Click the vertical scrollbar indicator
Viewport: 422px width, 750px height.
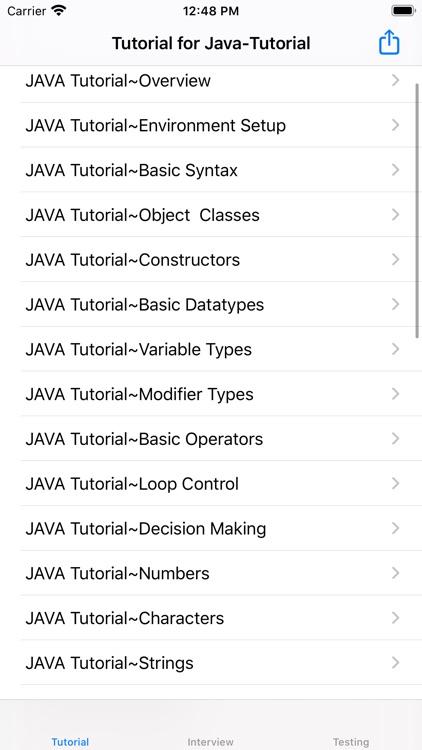[x=418, y=211]
